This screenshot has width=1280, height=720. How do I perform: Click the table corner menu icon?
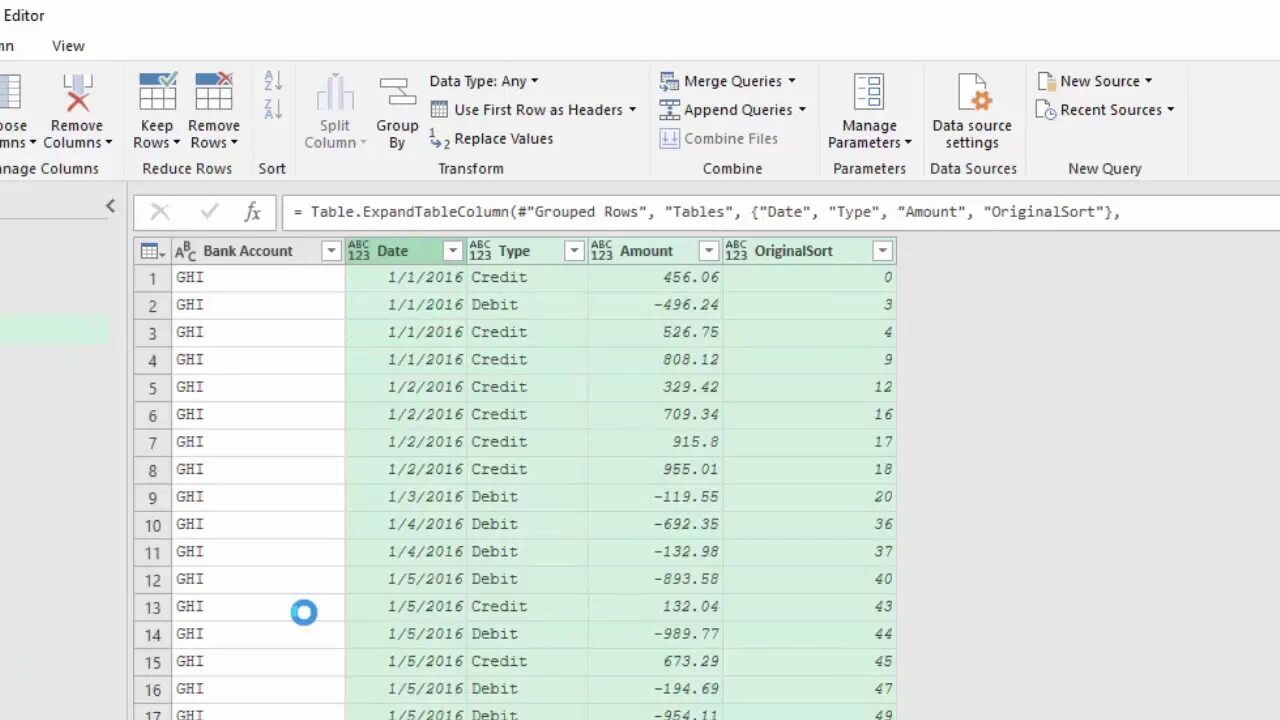153,251
